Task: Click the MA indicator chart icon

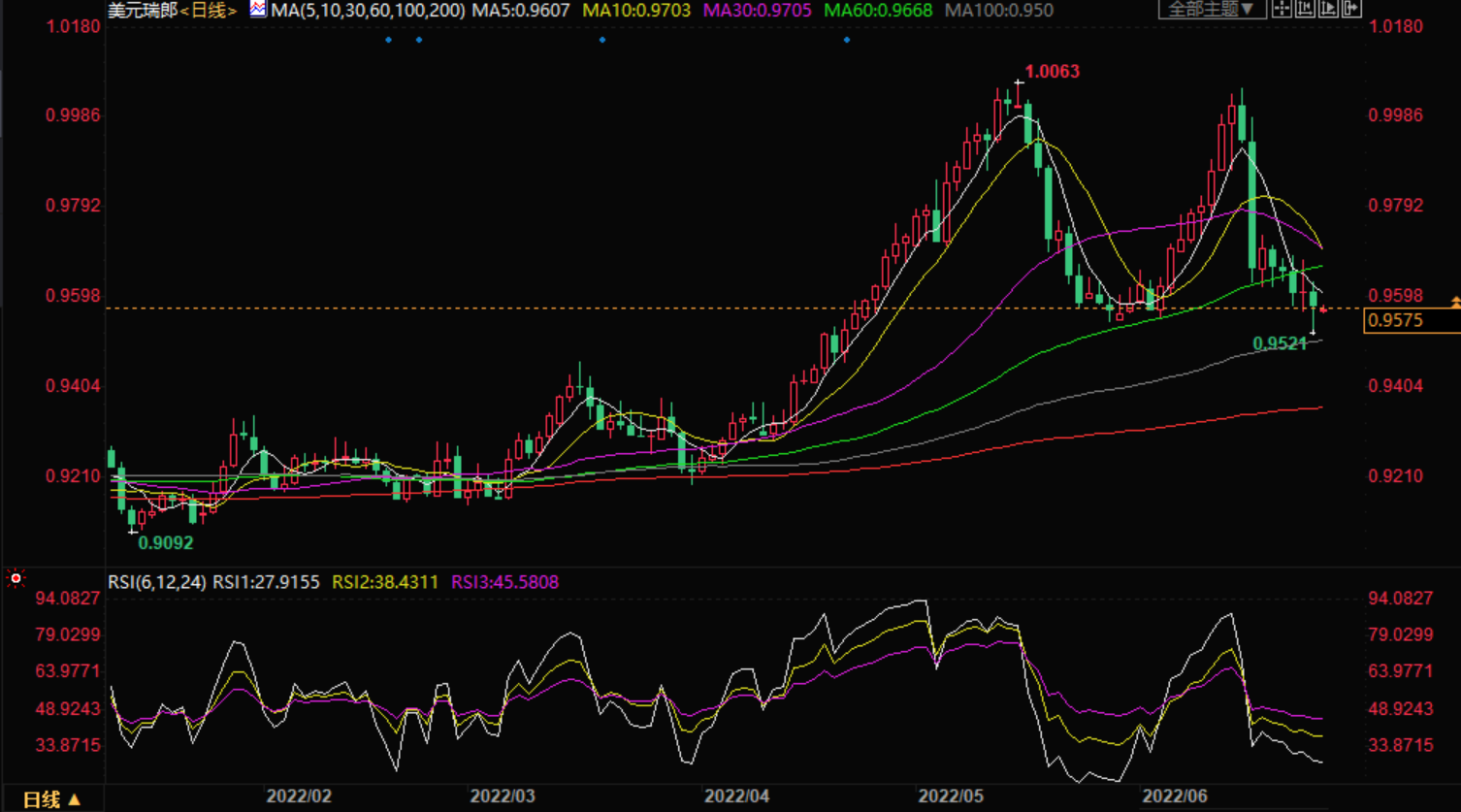Action: coord(258,10)
